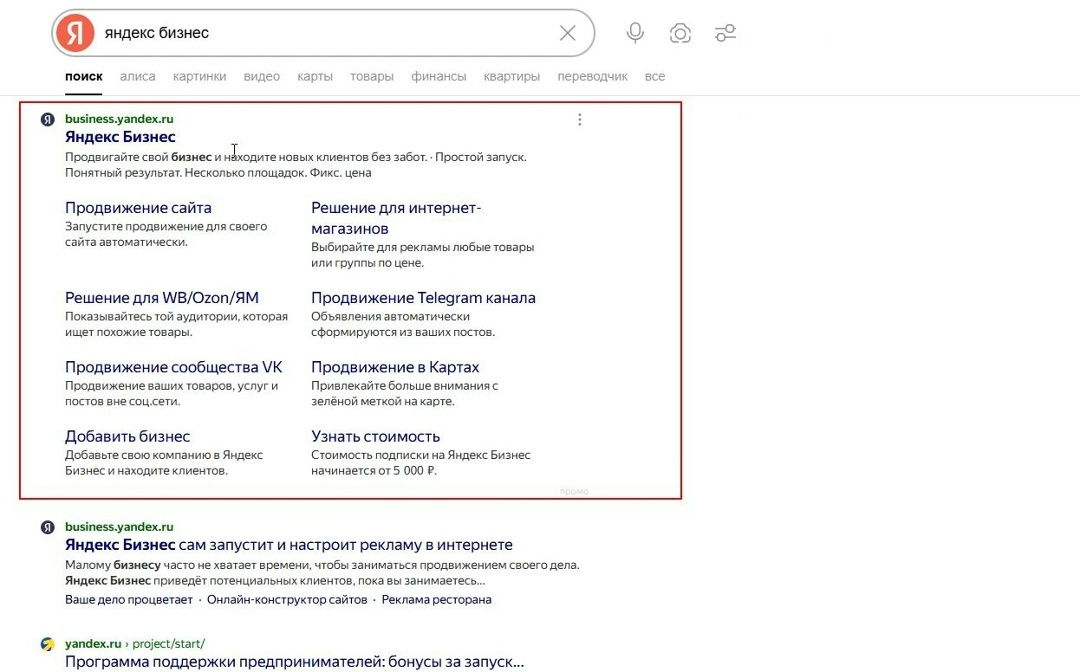The image size is (1080, 672).
Task: Open the three-dot menu of the promo result
Action: 580,120
